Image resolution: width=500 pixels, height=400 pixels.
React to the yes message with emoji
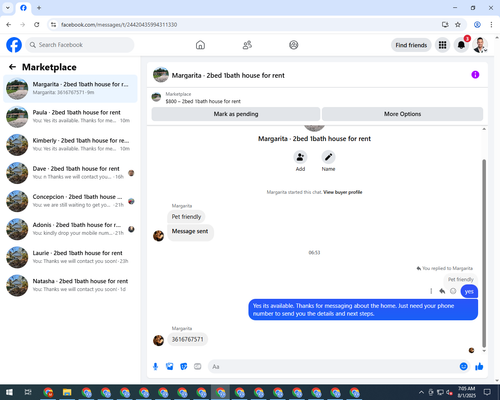(453, 291)
